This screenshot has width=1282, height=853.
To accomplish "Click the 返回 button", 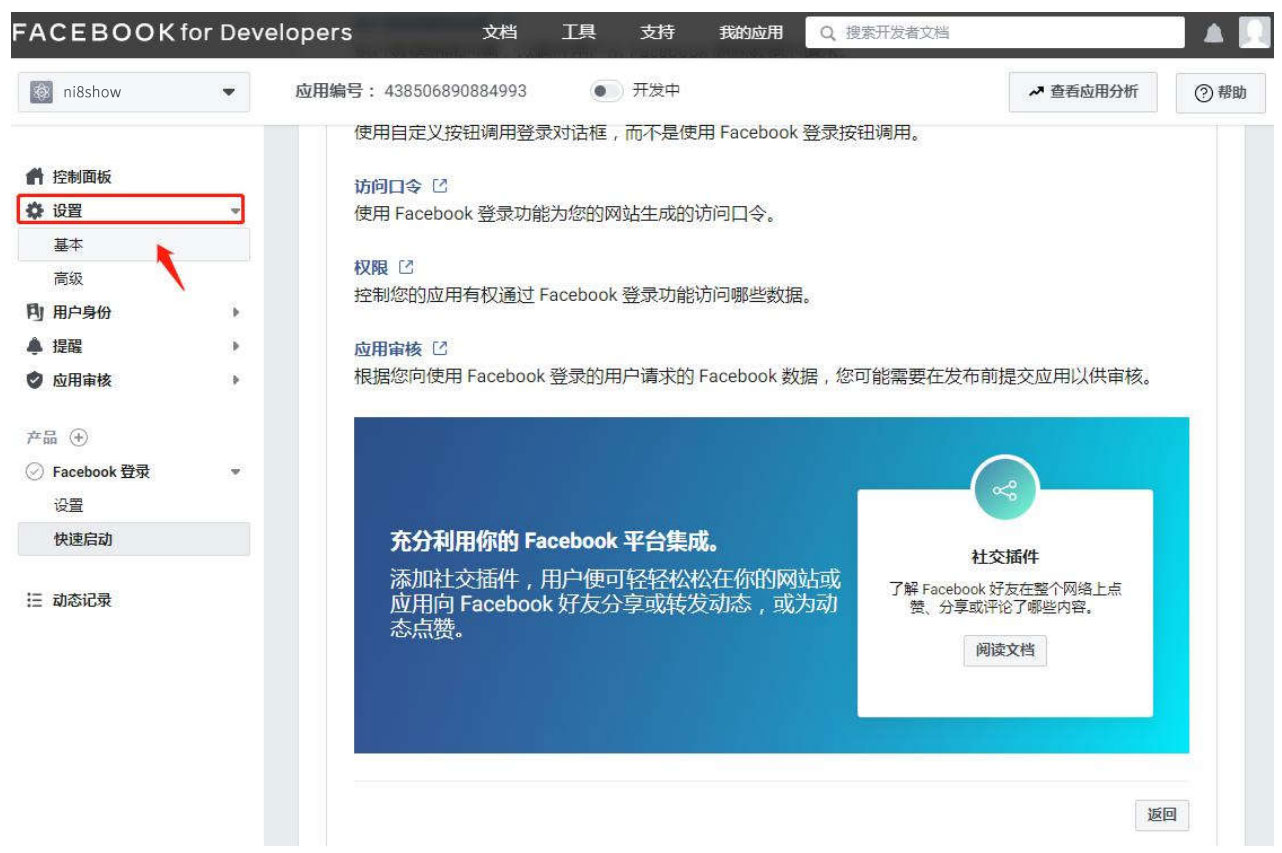I will (x=1161, y=814).
